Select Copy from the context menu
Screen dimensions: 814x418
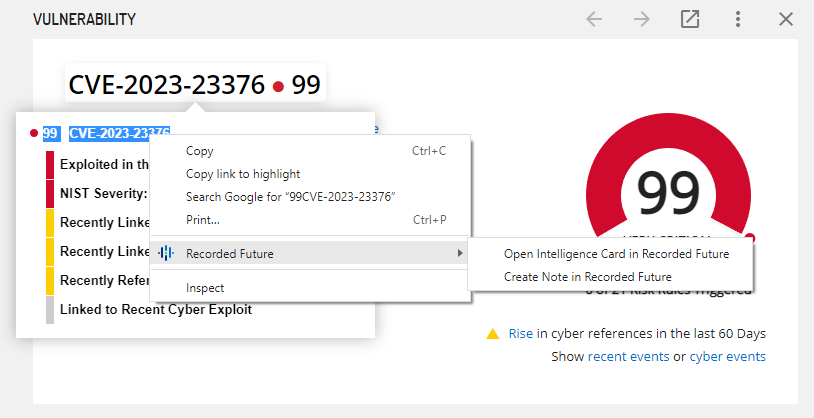200,151
